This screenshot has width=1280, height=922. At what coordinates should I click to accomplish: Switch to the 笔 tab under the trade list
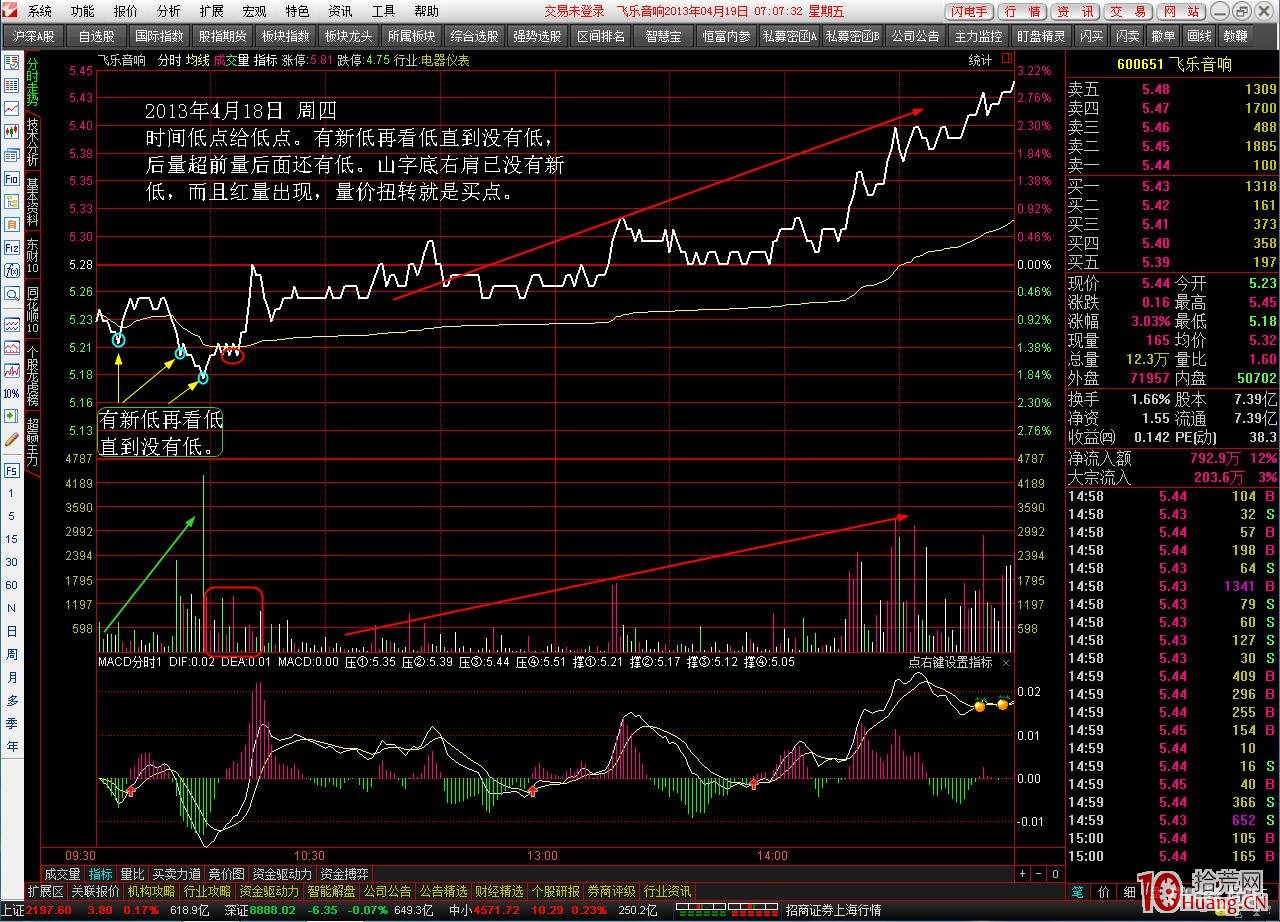(1078, 891)
